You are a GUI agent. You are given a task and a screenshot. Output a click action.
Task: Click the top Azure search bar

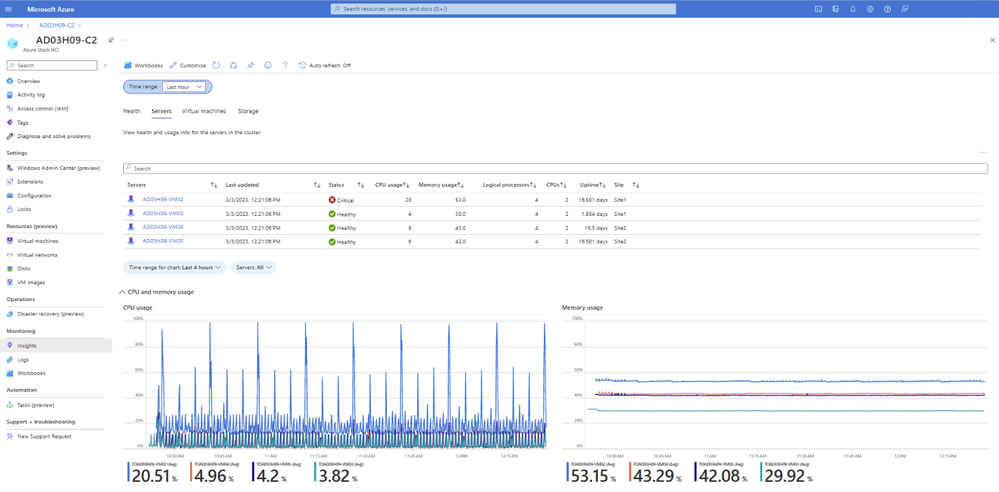pyautogui.click(x=503, y=9)
